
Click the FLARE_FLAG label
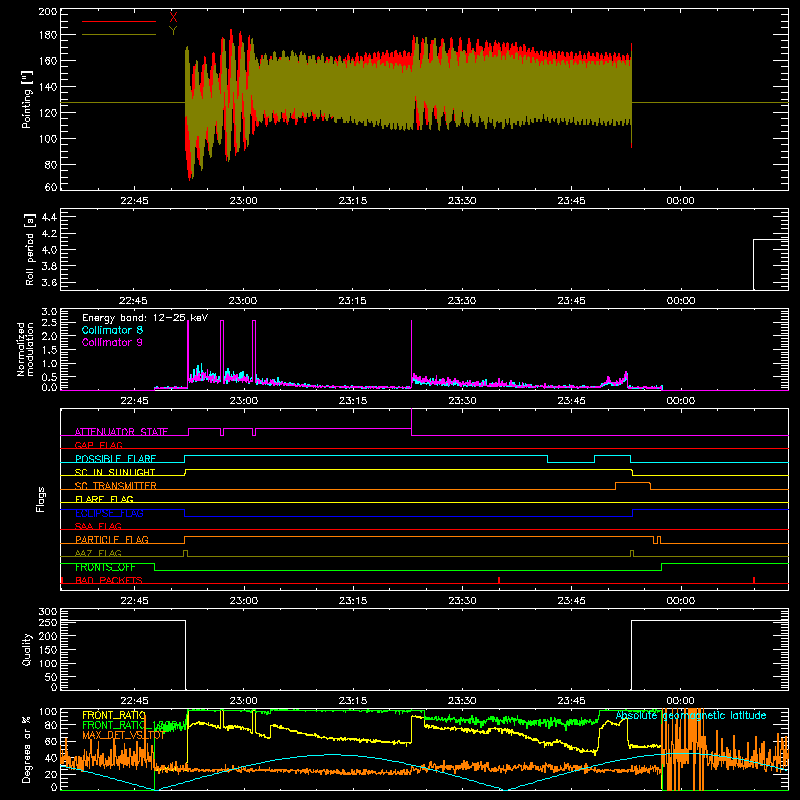104,499
